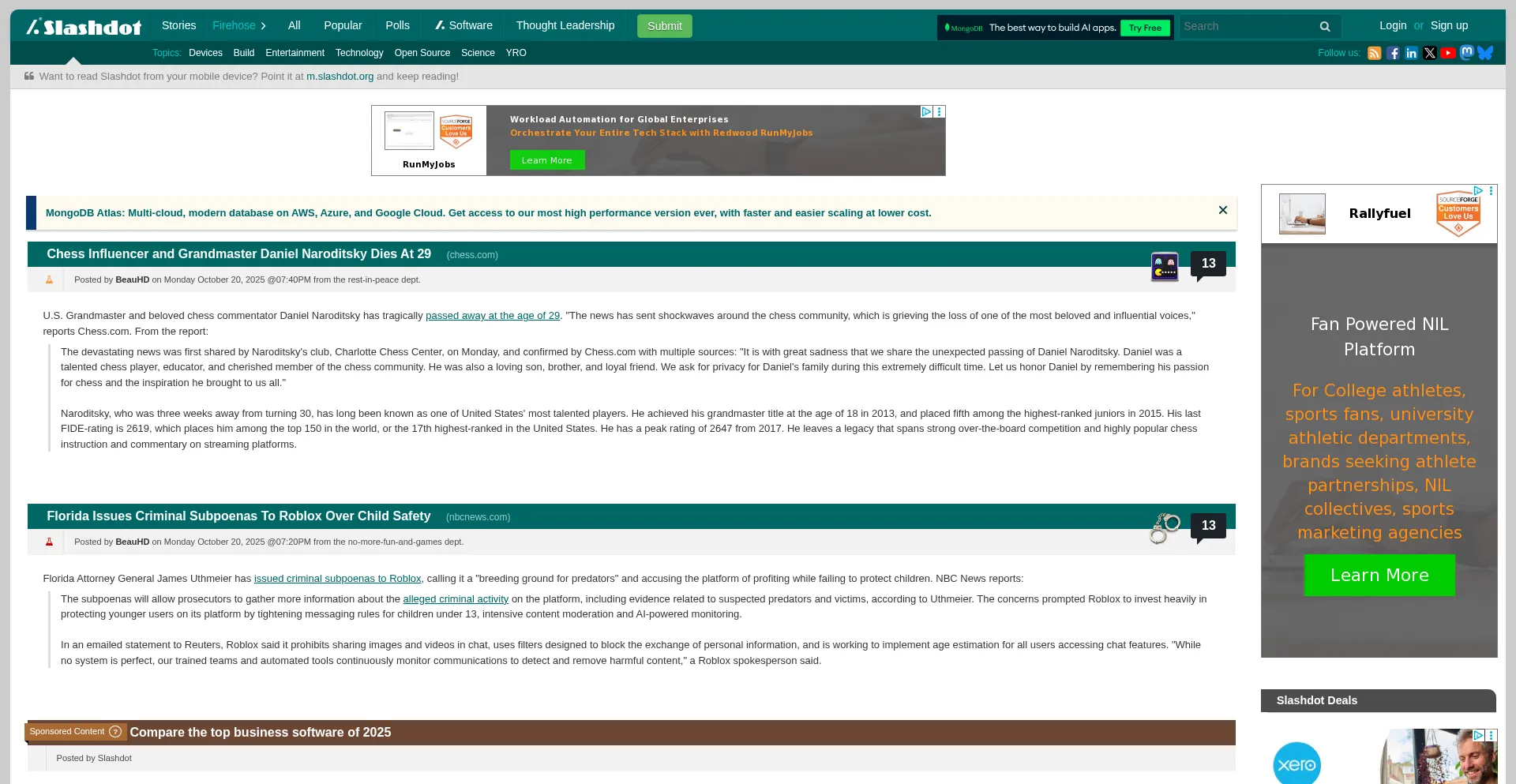Open Thought Leadership page
Viewport: 1516px width, 784px height.
pos(565,25)
